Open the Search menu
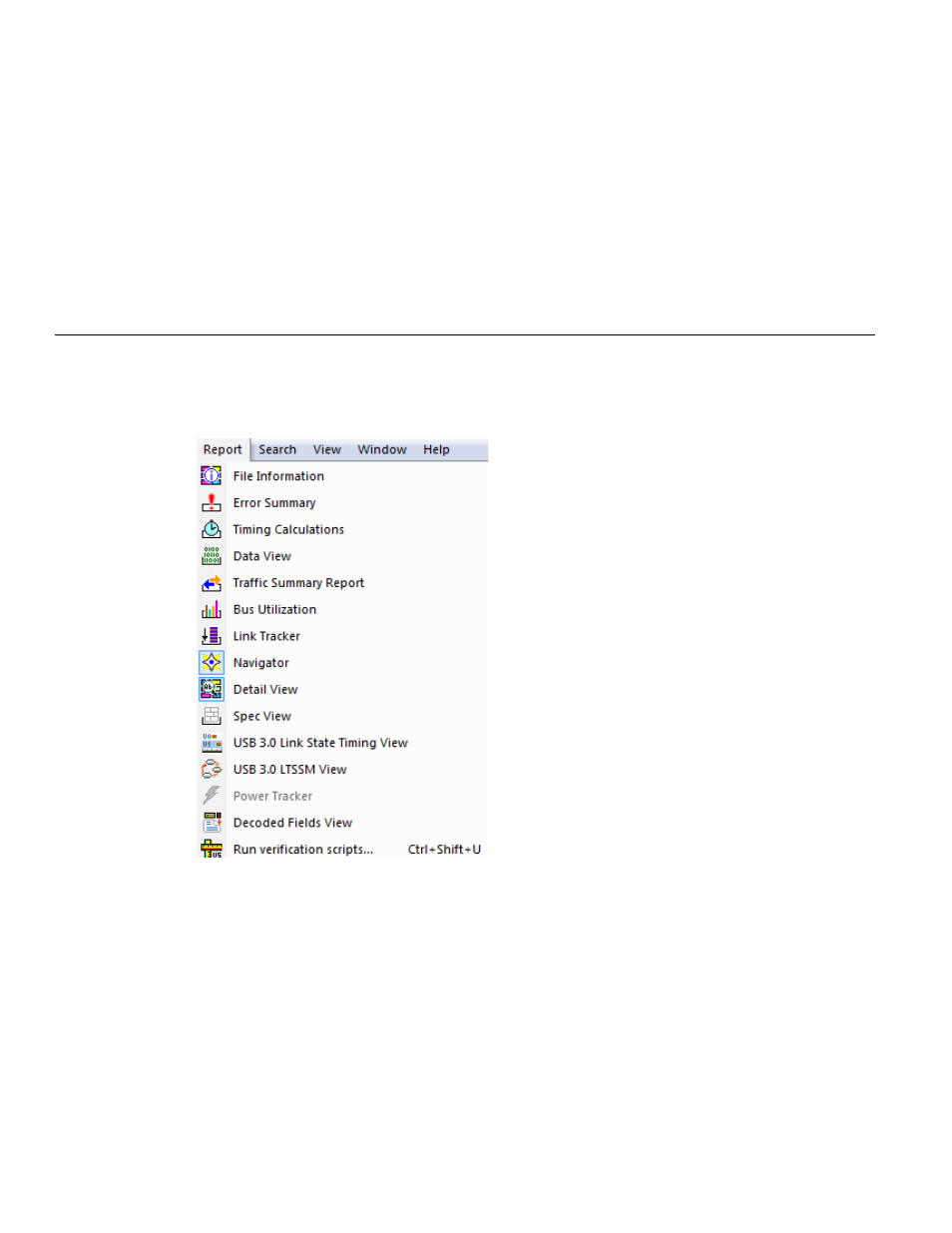 tap(277, 450)
